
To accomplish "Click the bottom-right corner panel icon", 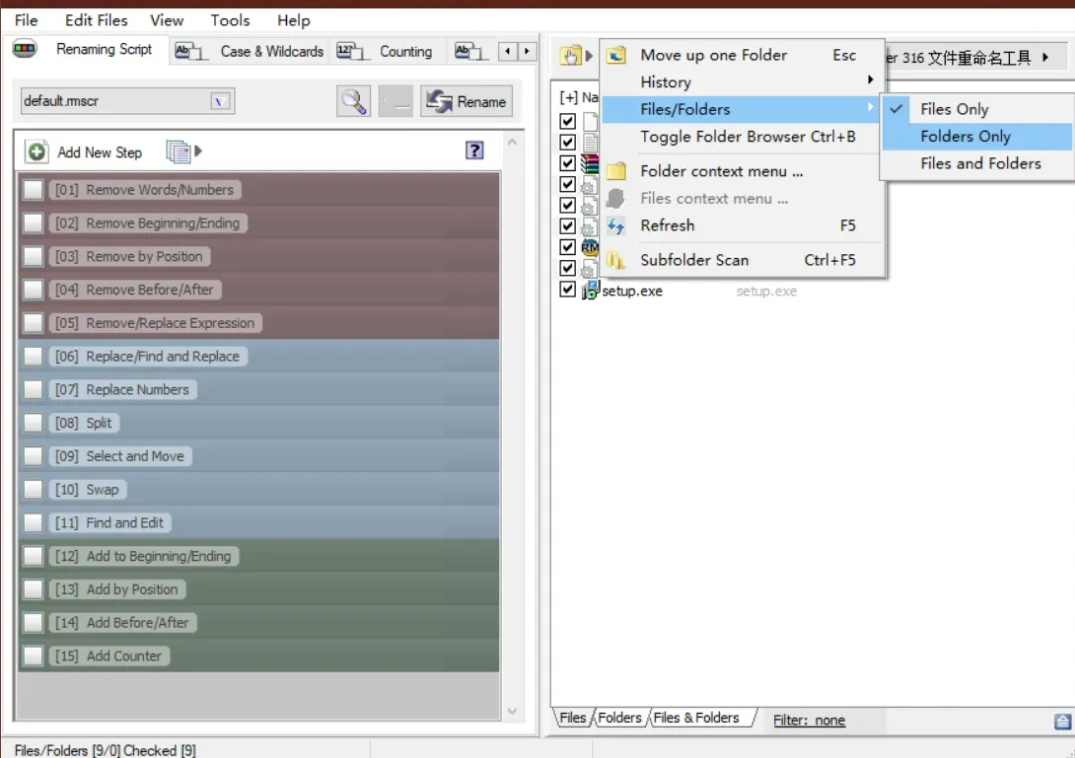I will coord(1062,721).
